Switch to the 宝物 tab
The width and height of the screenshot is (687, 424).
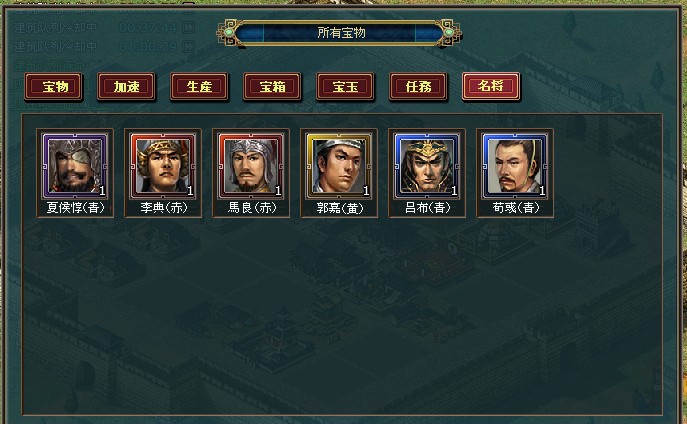53,87
